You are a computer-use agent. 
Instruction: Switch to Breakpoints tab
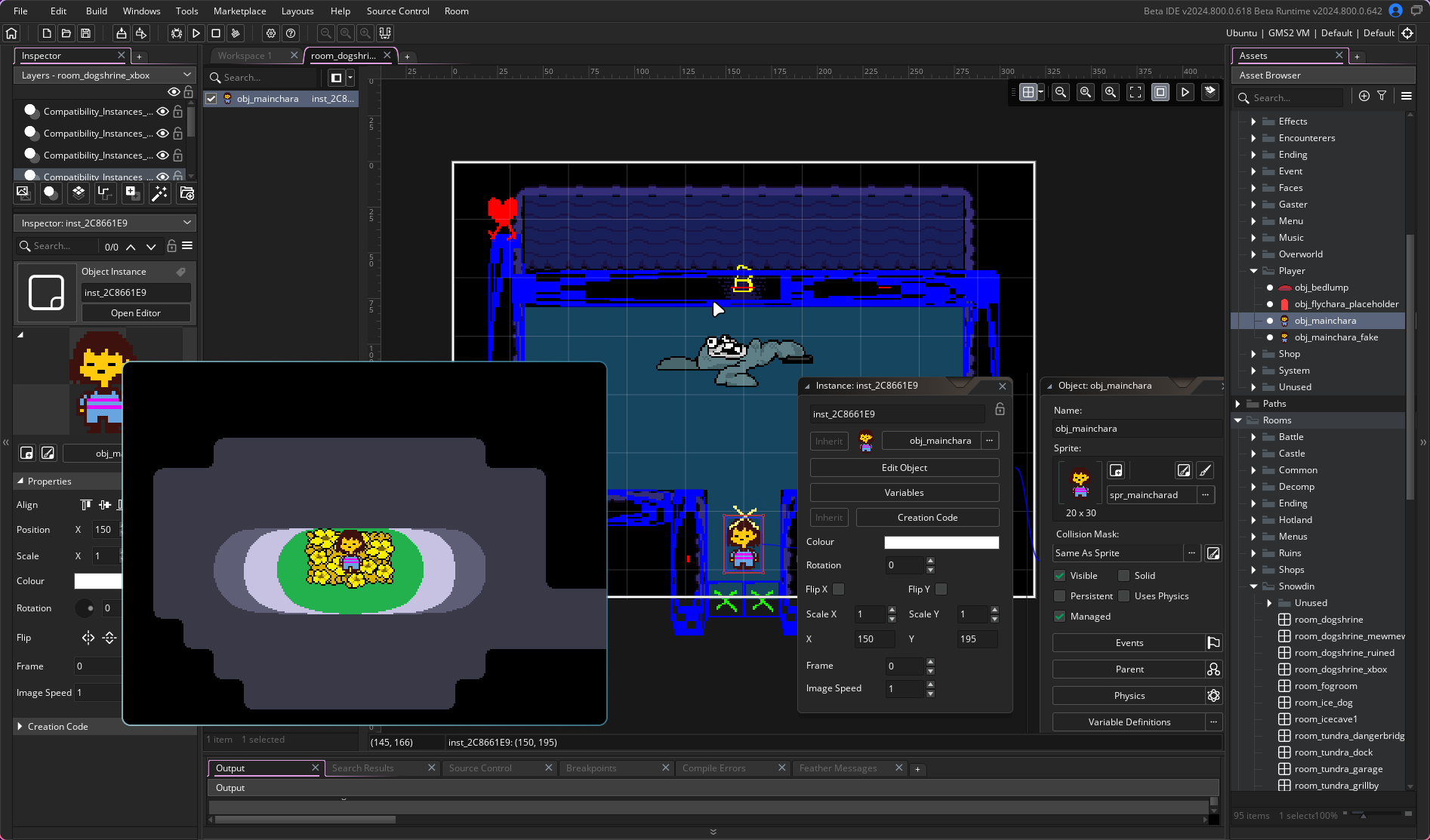(x=591, y=768)
